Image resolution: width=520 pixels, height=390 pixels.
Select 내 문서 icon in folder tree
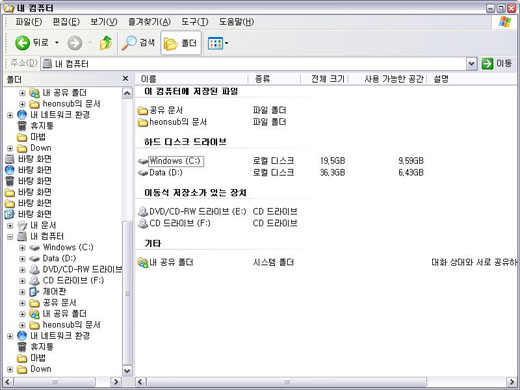pos(22,226)
